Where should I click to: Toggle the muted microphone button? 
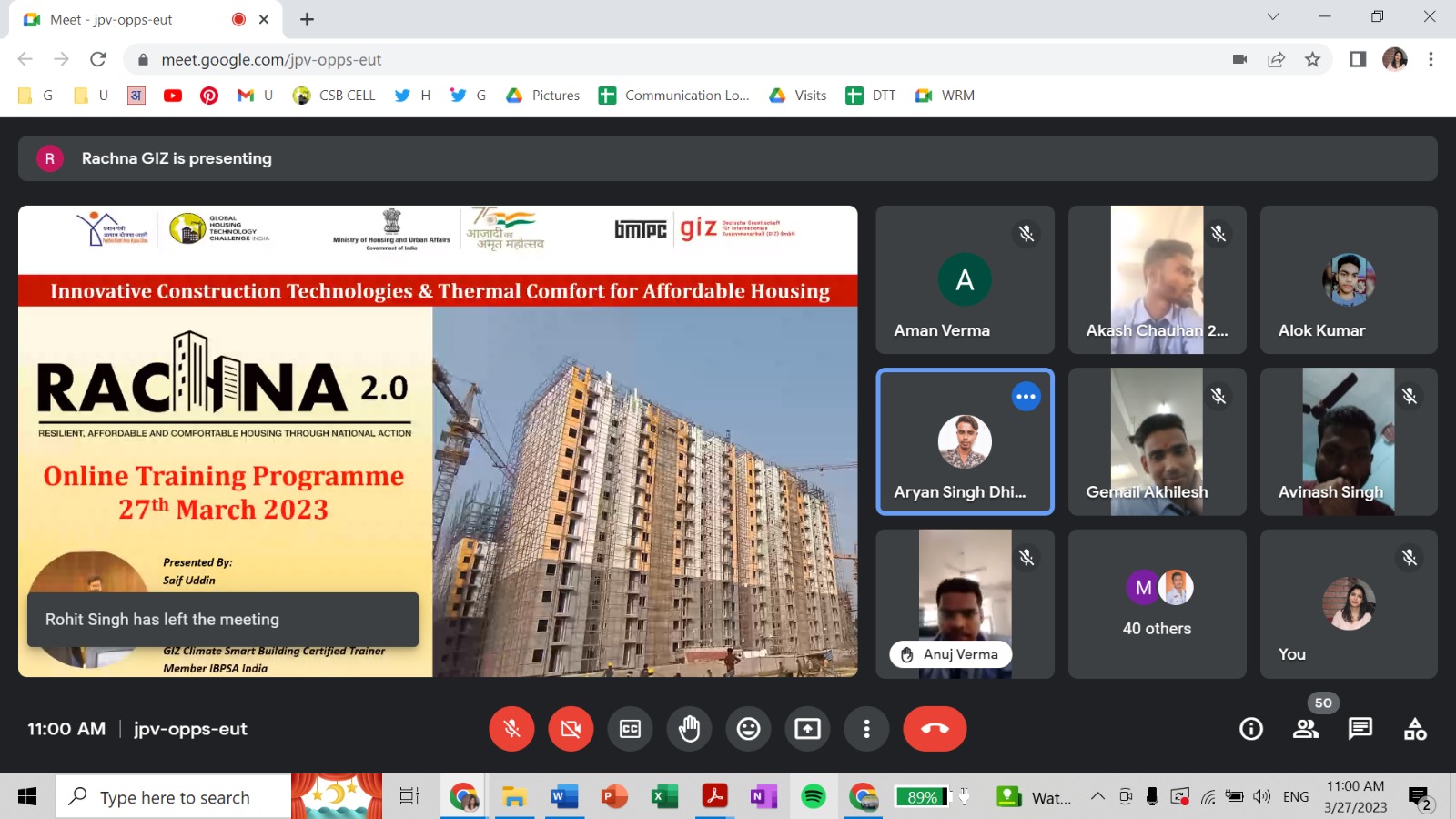(x=511, y=729)
